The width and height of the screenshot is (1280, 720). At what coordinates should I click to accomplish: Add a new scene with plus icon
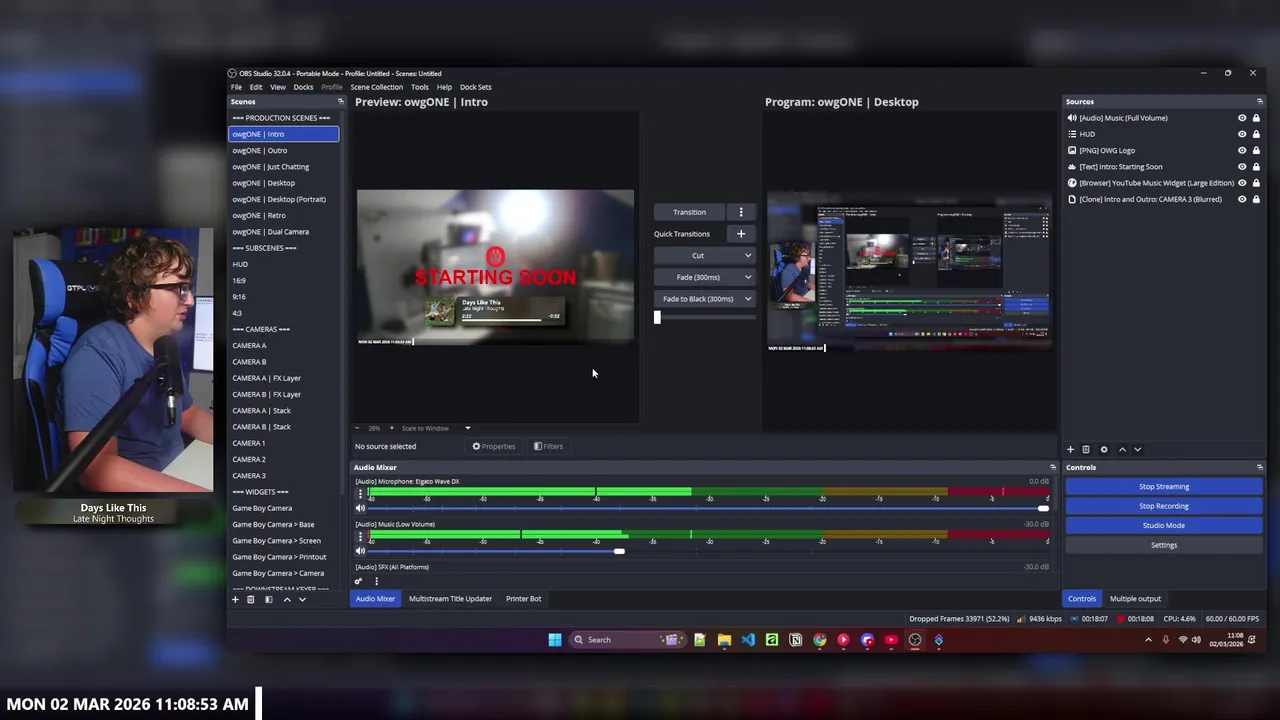(x=236, y=599)
